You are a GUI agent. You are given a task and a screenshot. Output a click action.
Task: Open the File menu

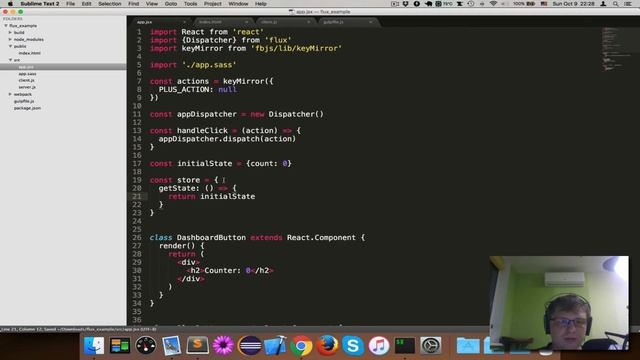coord(71,4)
